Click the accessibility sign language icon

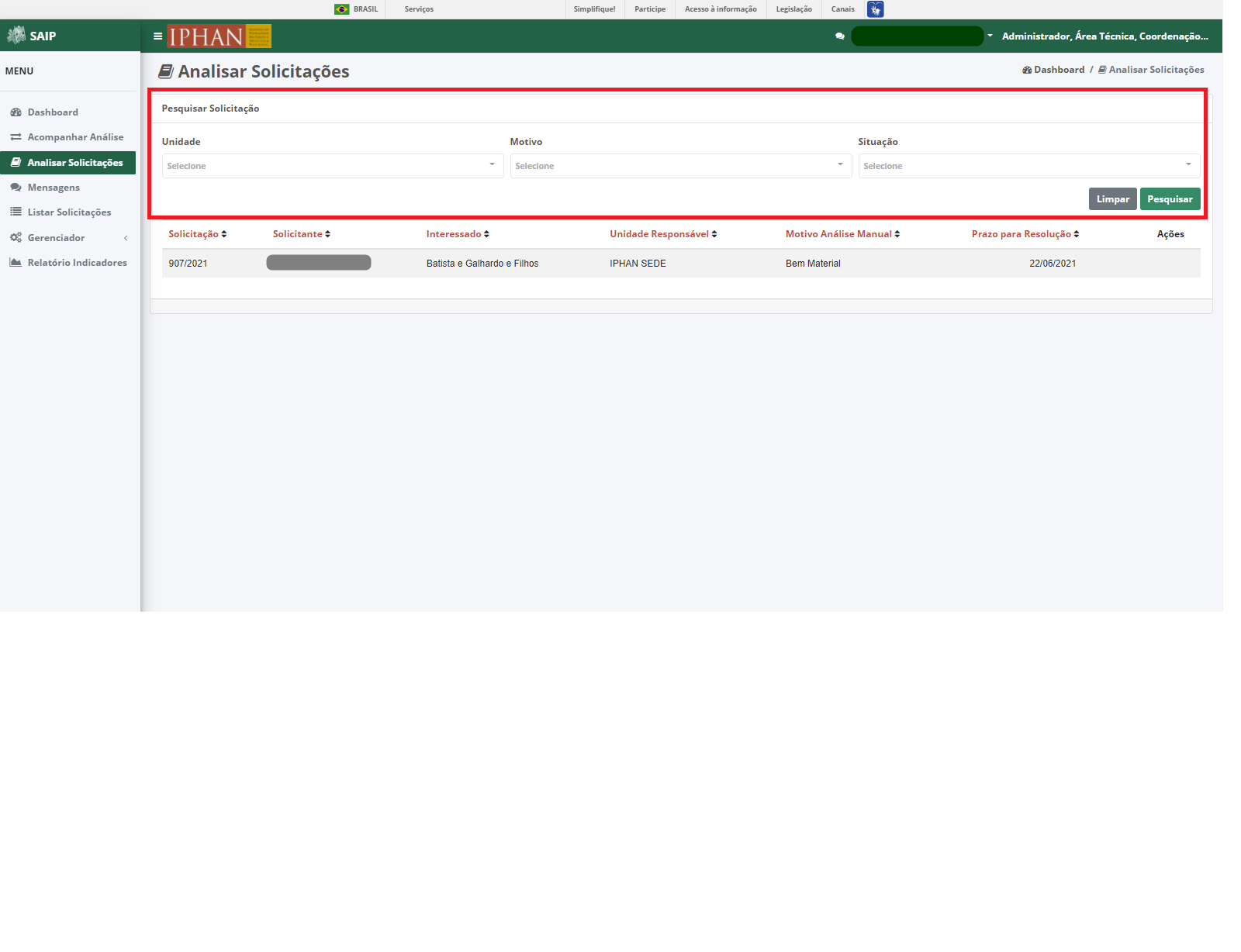pos(876,9)
